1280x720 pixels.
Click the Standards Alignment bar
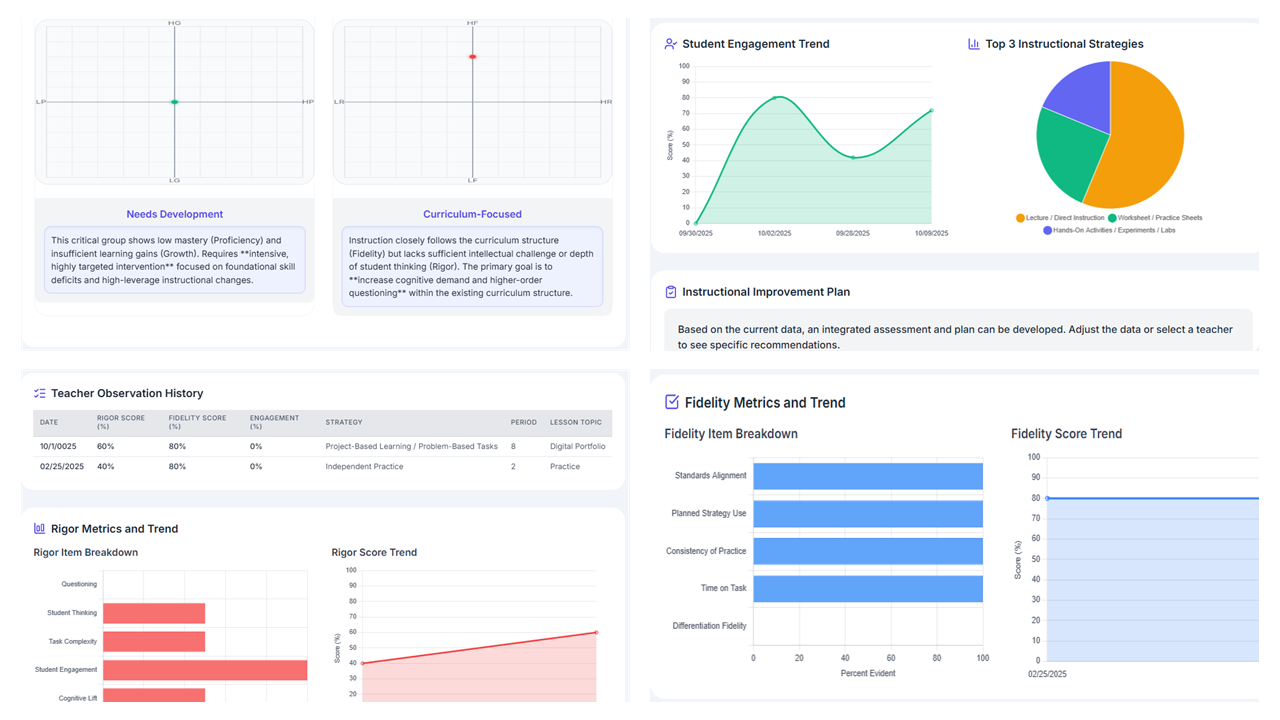tap(867, 476)
